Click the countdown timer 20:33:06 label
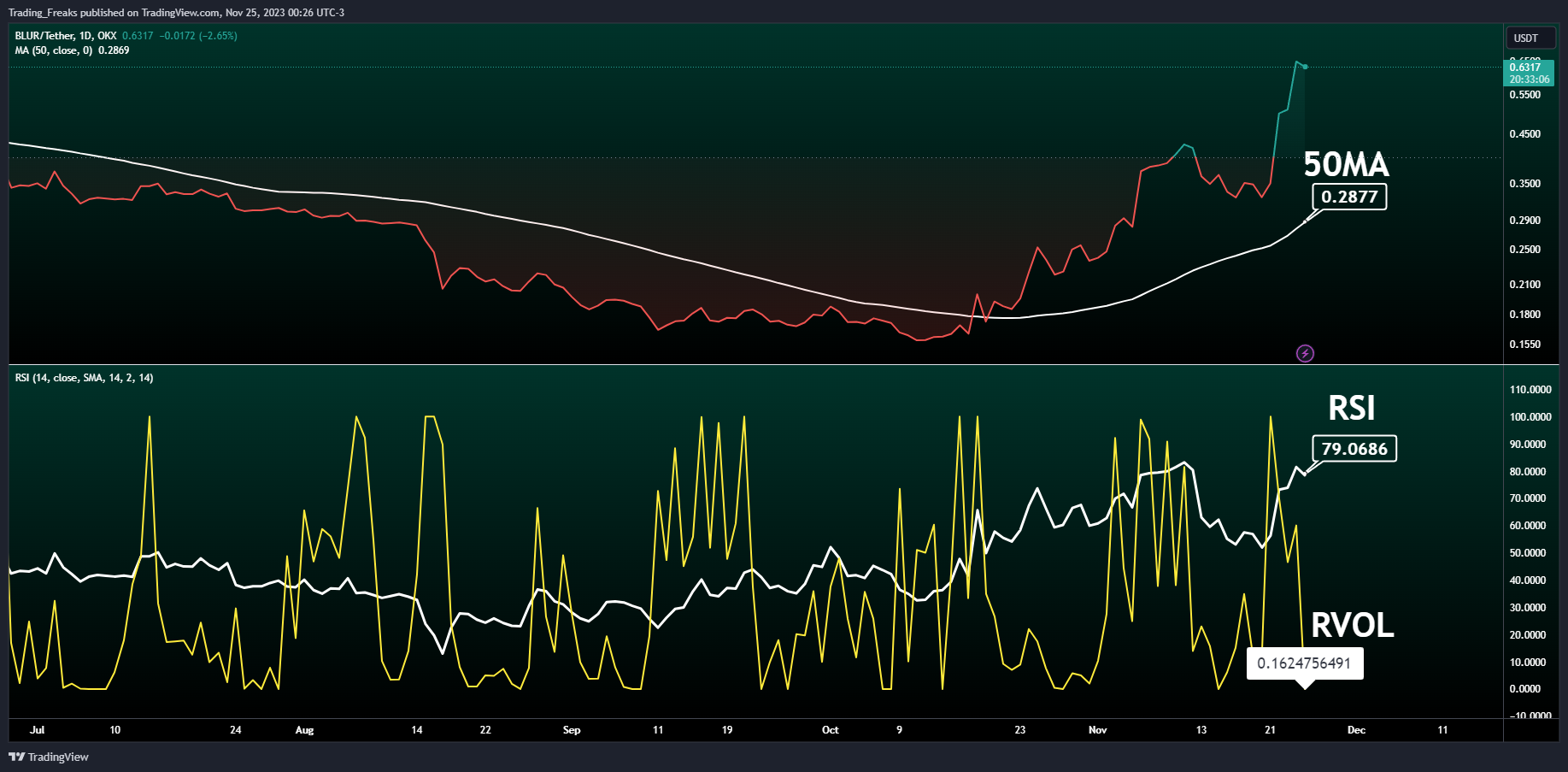 coord(1529,80)
